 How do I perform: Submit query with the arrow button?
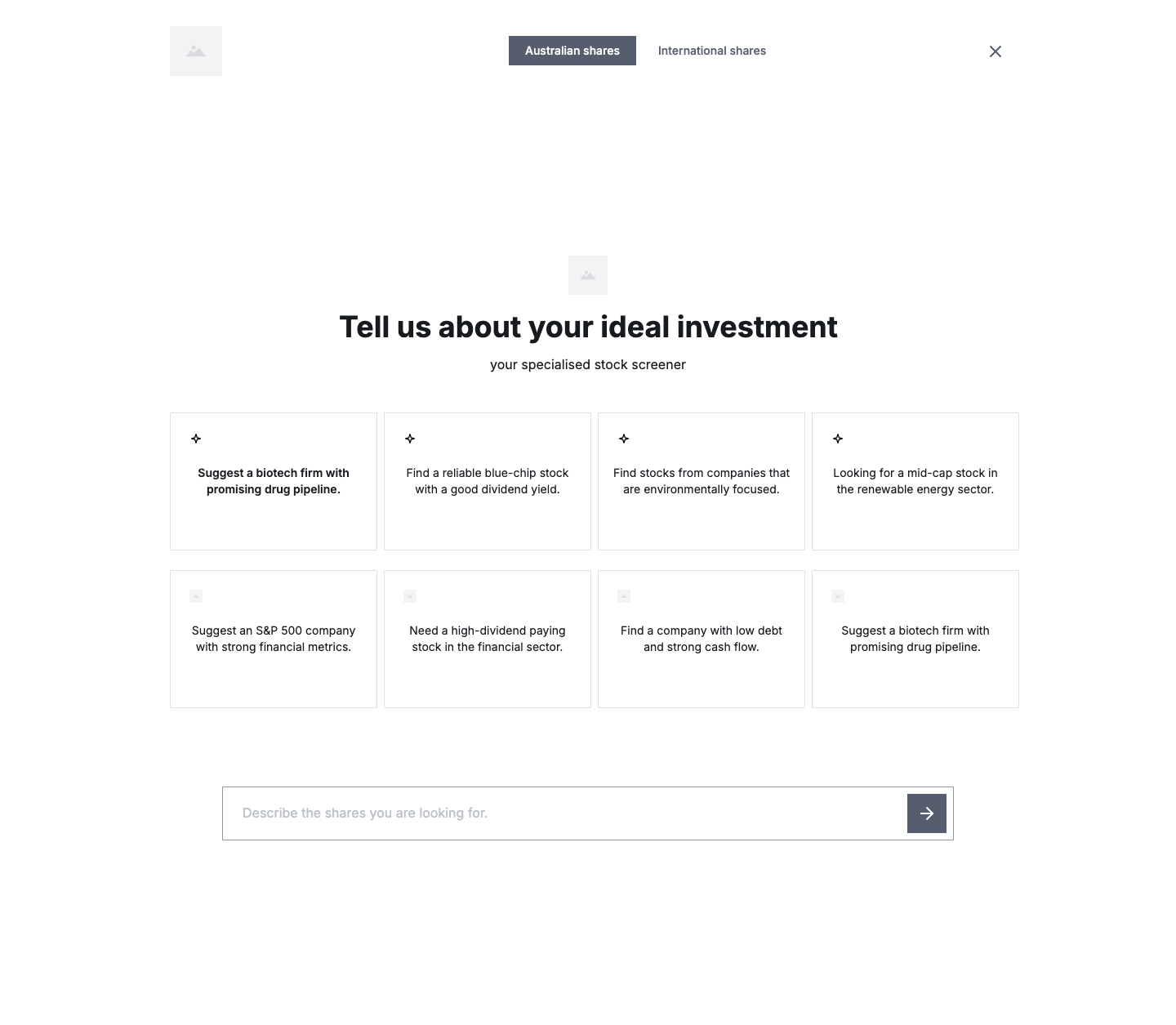926,813
